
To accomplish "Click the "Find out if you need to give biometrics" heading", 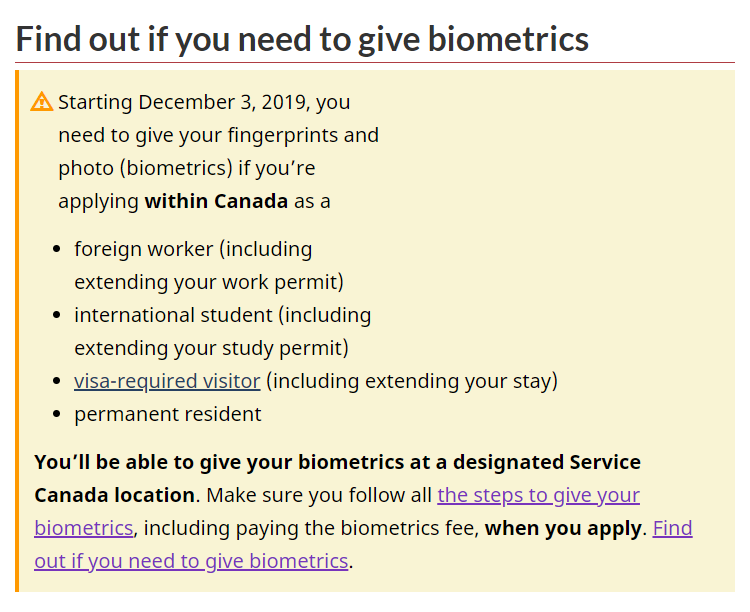I will 303,39.
